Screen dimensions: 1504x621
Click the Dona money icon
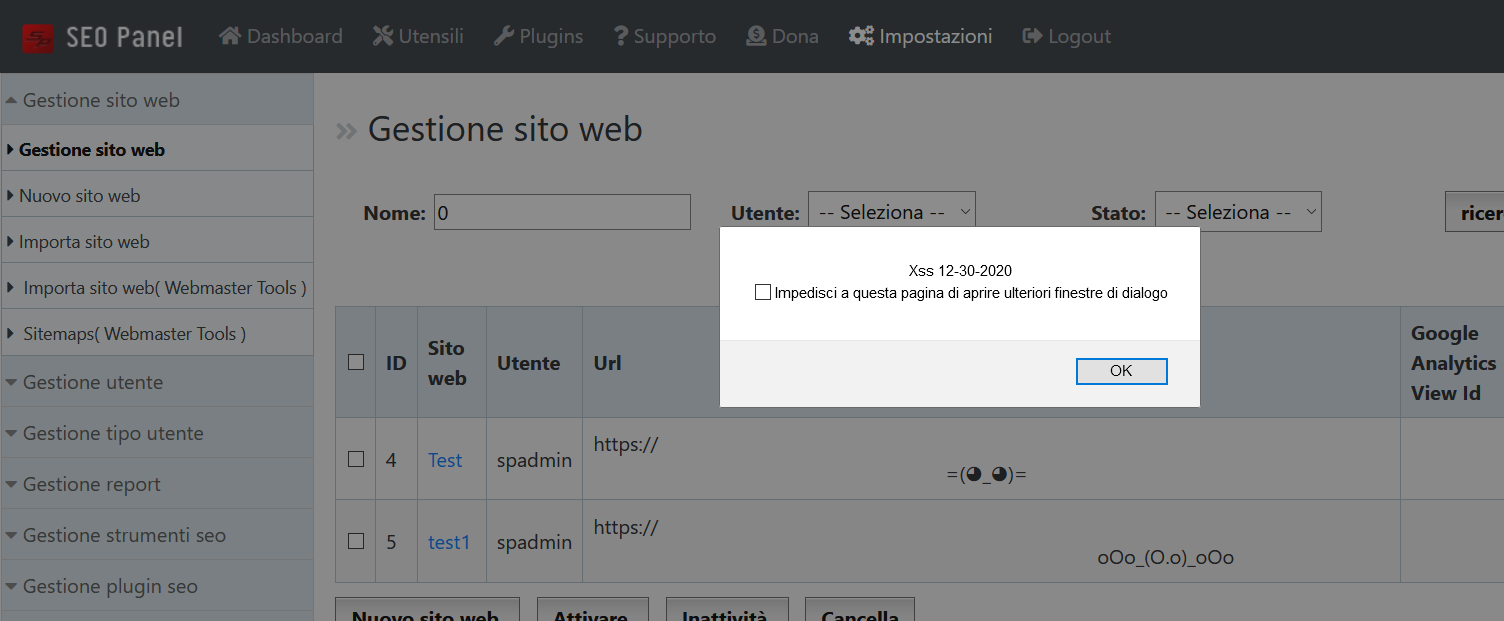(756, 36)
